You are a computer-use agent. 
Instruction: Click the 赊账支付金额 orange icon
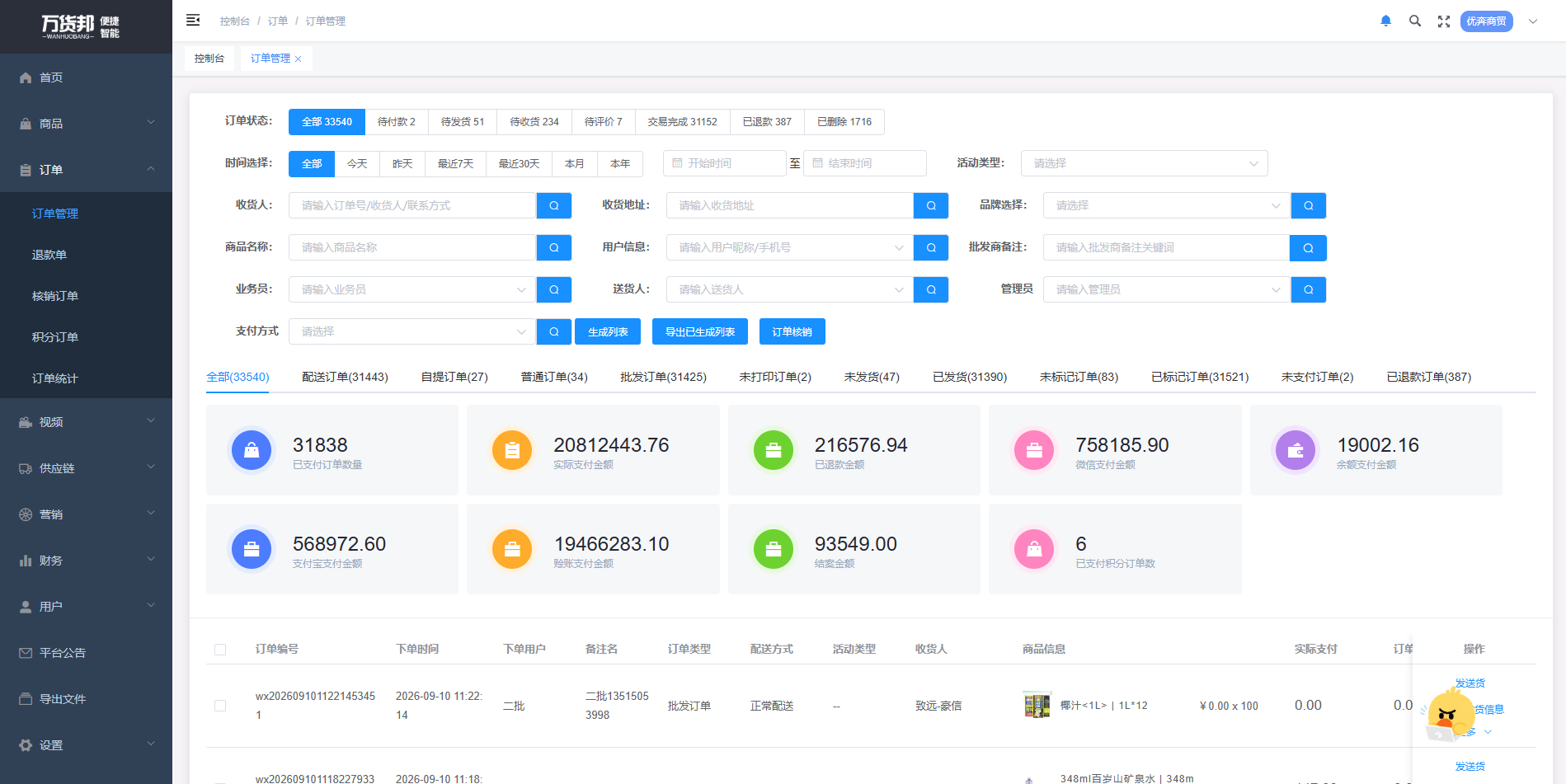[x=512, y=549]
